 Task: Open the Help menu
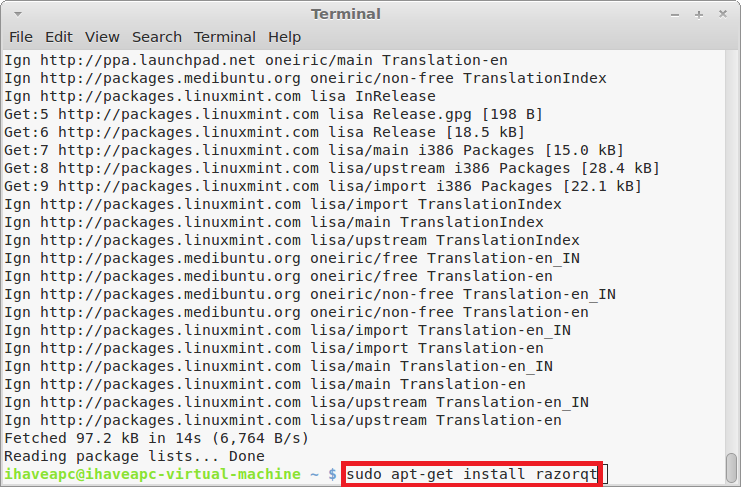coord(284,37)
